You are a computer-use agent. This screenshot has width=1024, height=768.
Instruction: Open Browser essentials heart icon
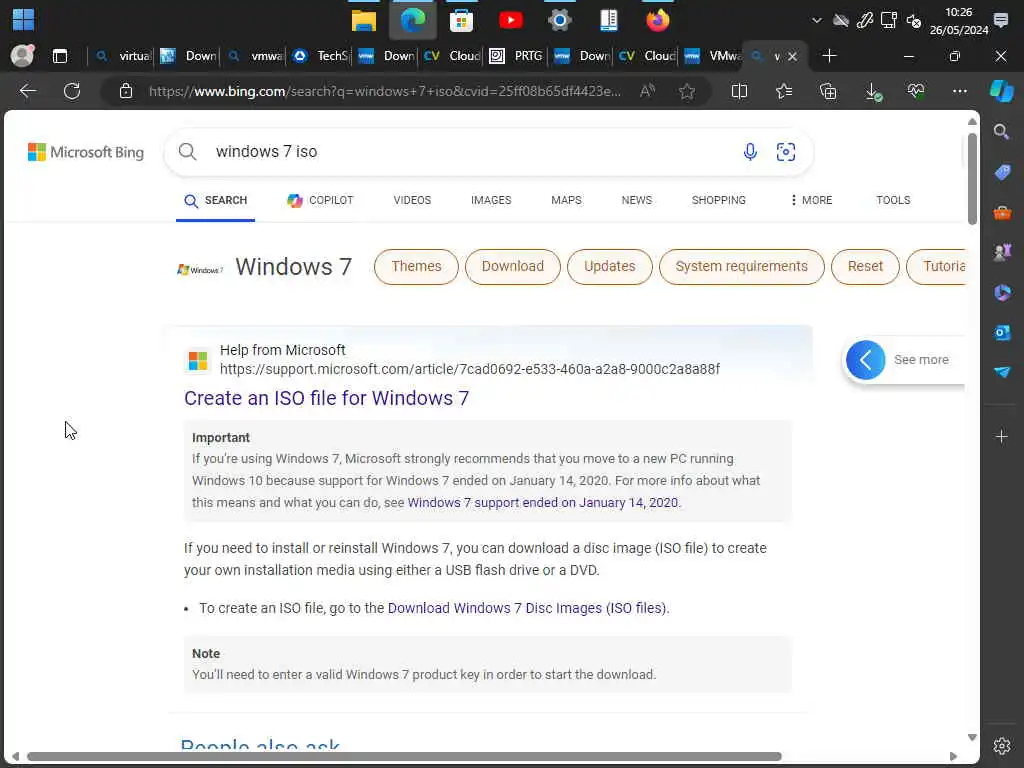tap(916, 91)
